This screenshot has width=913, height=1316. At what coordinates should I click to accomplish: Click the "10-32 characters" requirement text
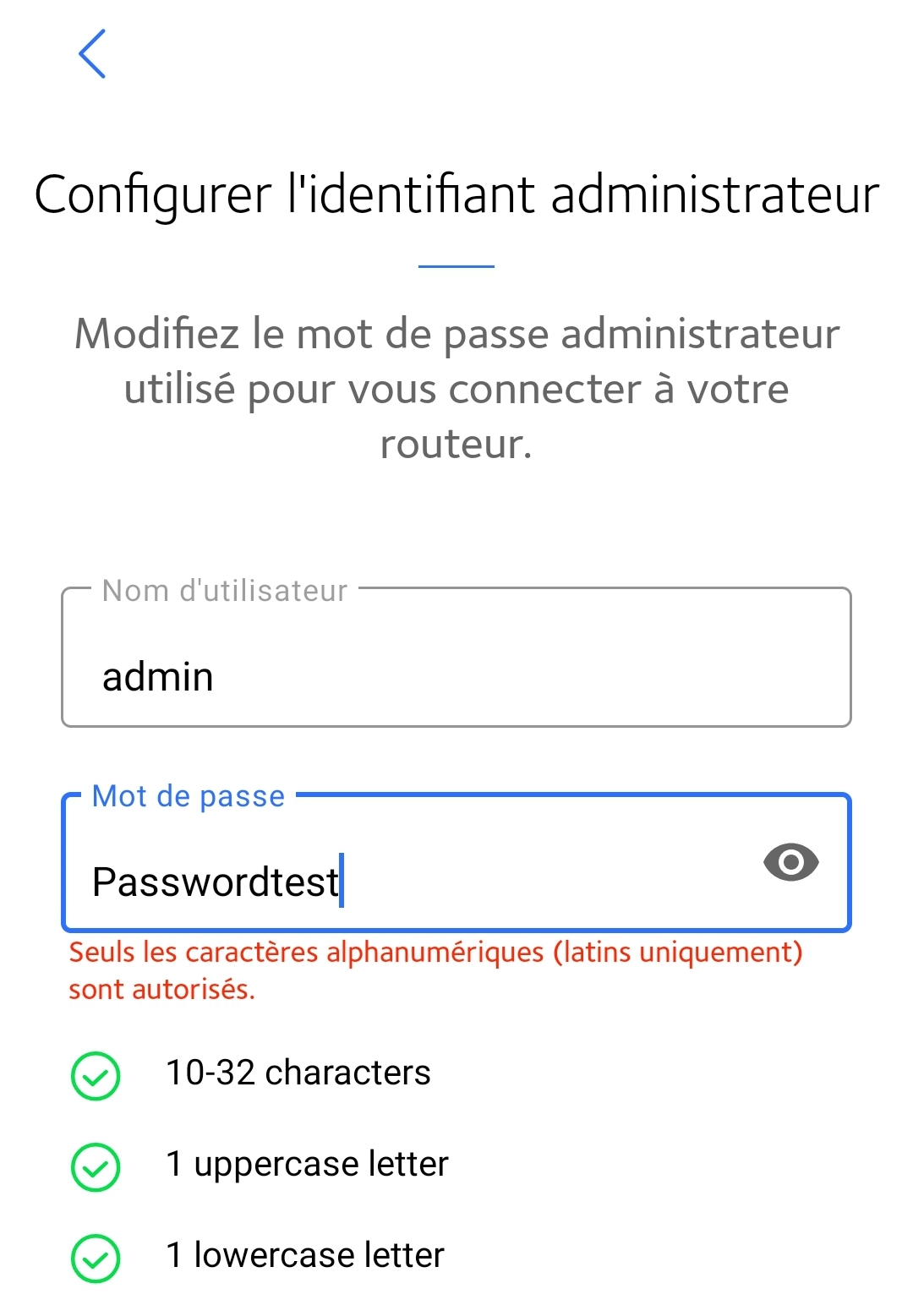pos(298,1073)
